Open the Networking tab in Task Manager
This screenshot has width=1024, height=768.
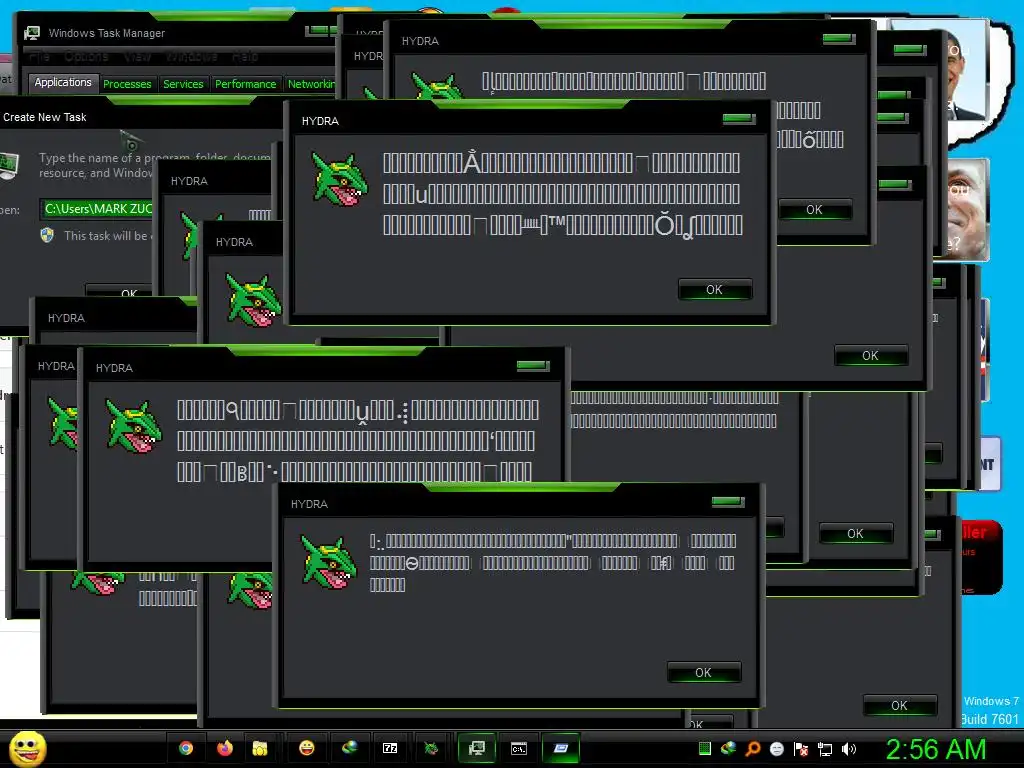[x=311, y=84]
